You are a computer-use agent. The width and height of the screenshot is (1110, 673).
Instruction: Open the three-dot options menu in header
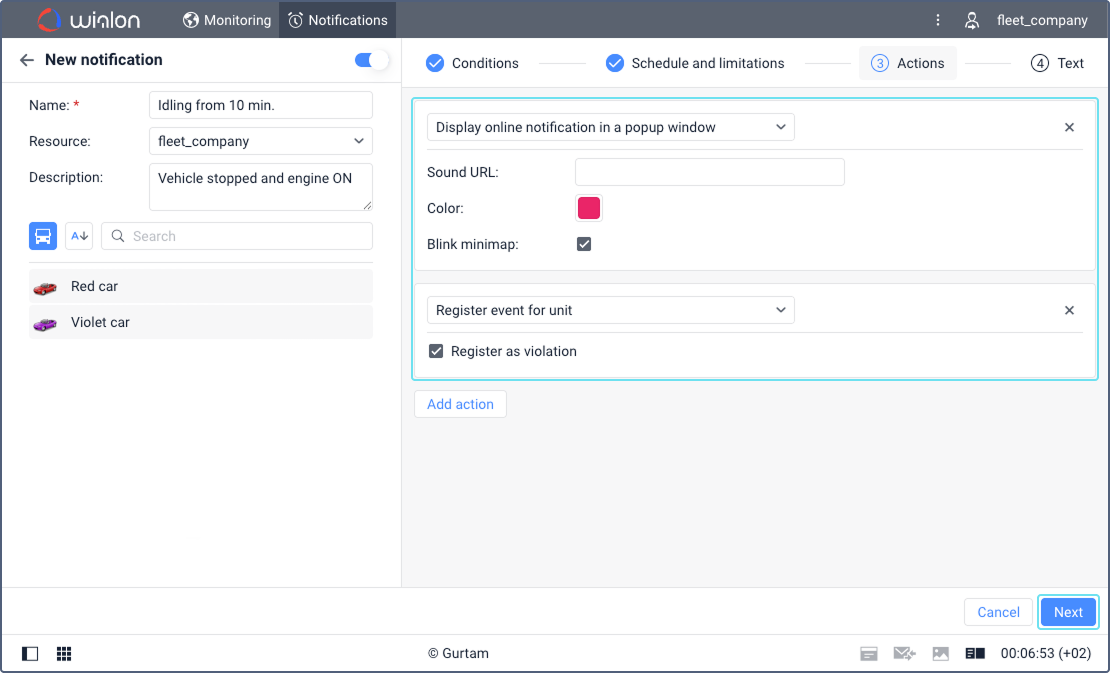point(937,20)
